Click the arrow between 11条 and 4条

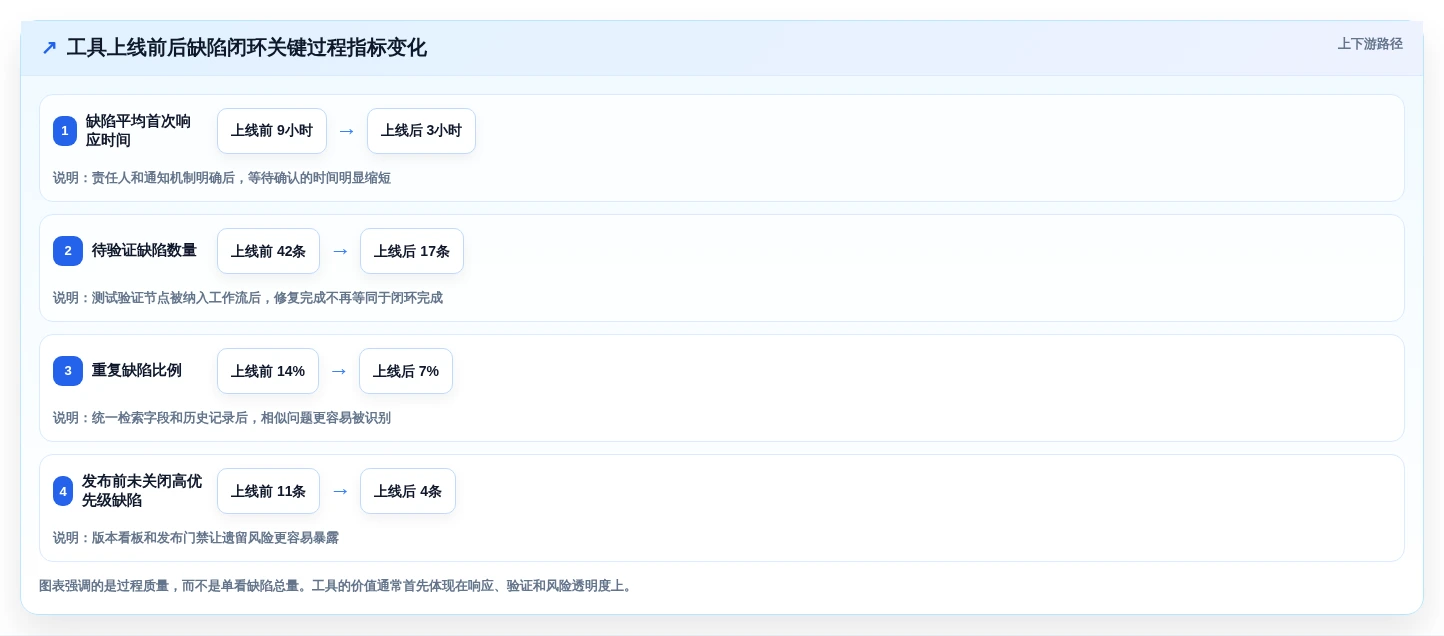[340, 491]
